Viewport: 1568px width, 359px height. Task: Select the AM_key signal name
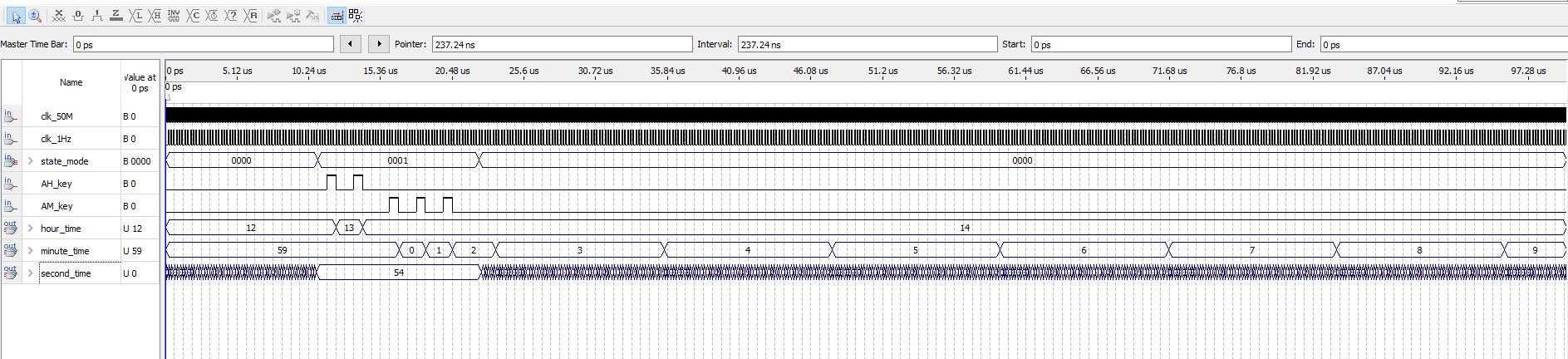click(x=57, y=206)
